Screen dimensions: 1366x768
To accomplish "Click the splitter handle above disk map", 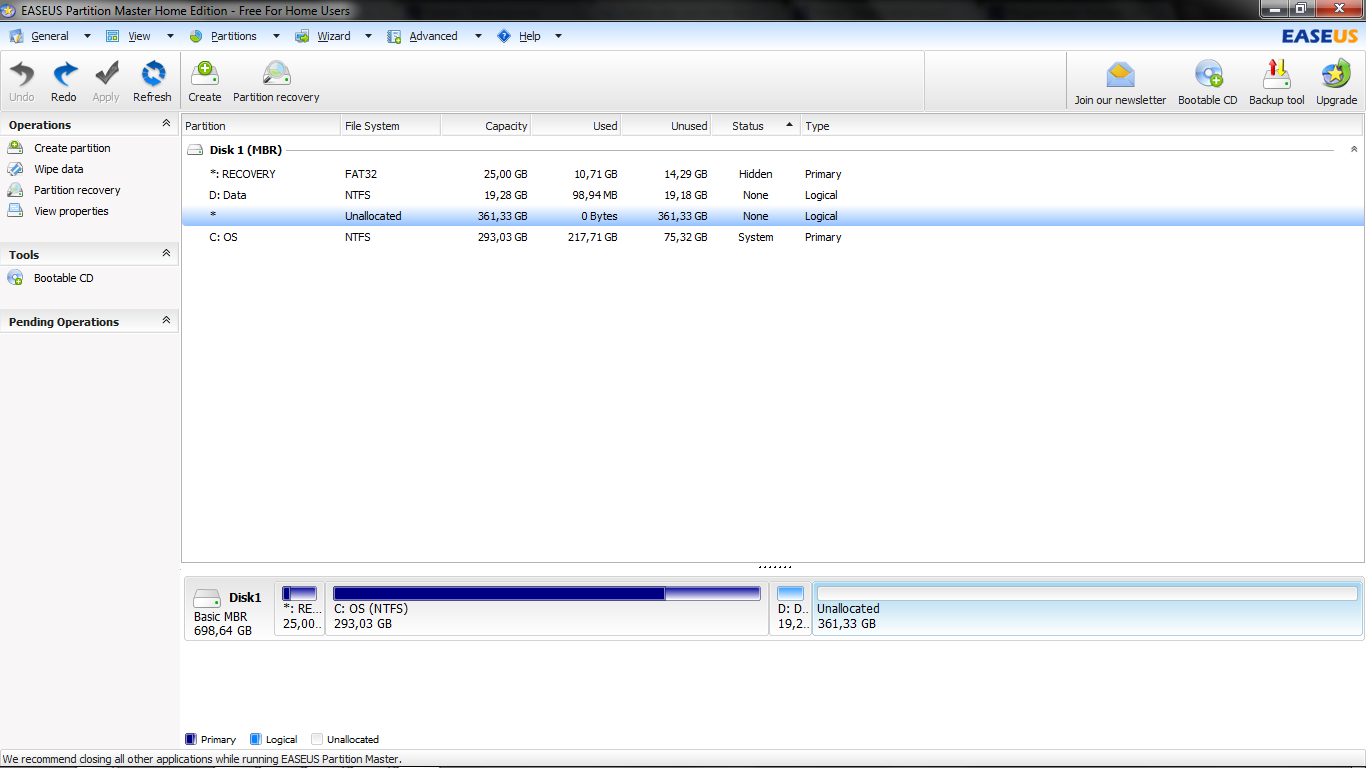I will point(775,567).
